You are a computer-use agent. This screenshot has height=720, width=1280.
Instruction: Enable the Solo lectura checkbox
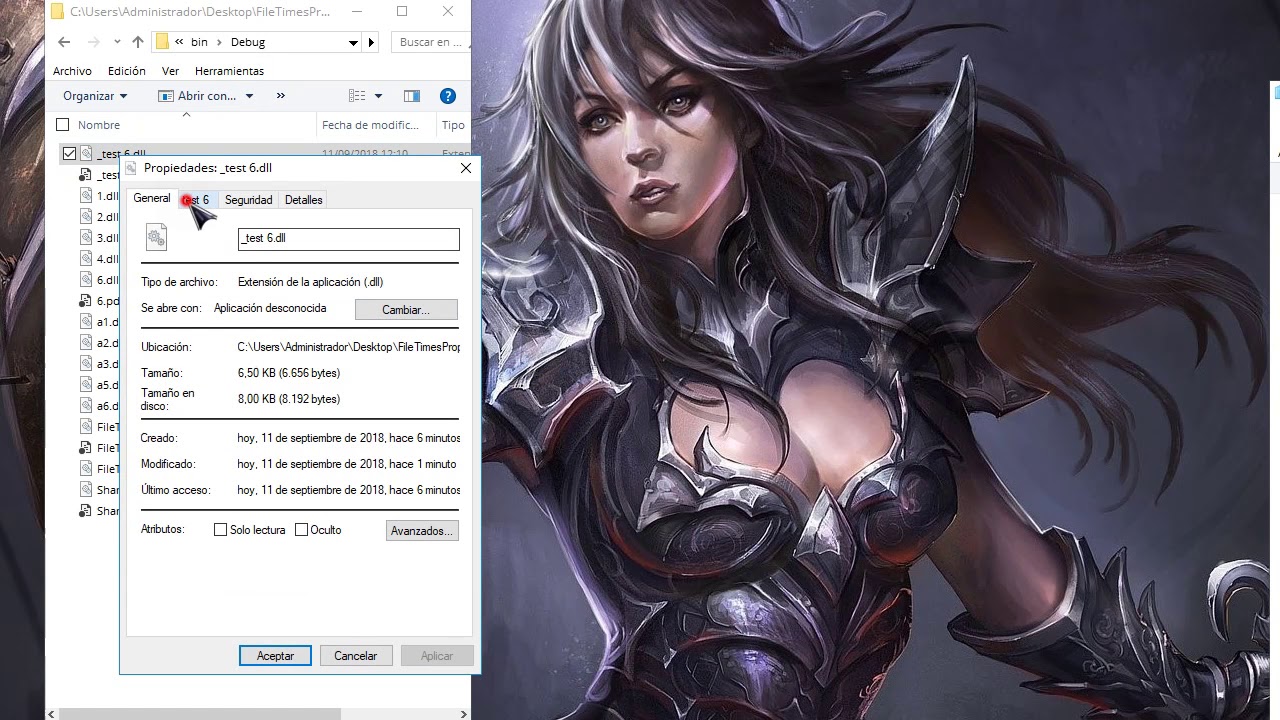click(221, 530)
